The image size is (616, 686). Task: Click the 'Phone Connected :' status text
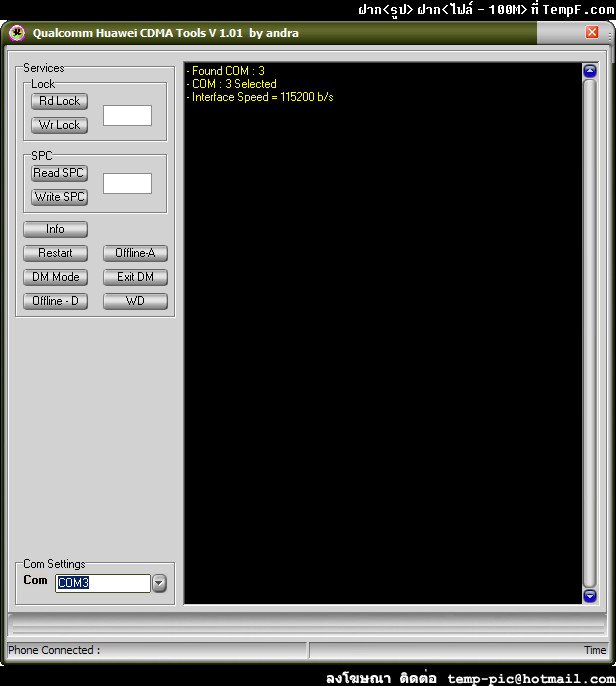click(x=54, y=650)
